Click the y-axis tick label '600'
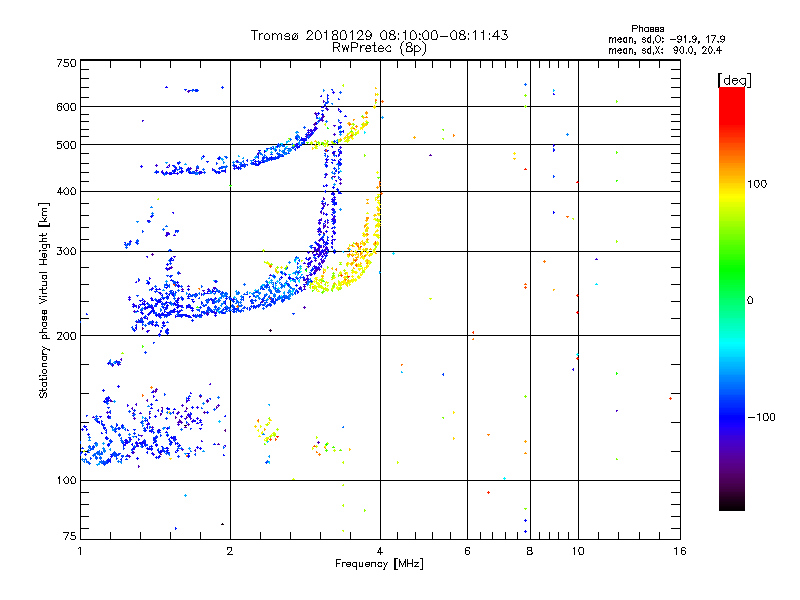 (x=66, y=107)
